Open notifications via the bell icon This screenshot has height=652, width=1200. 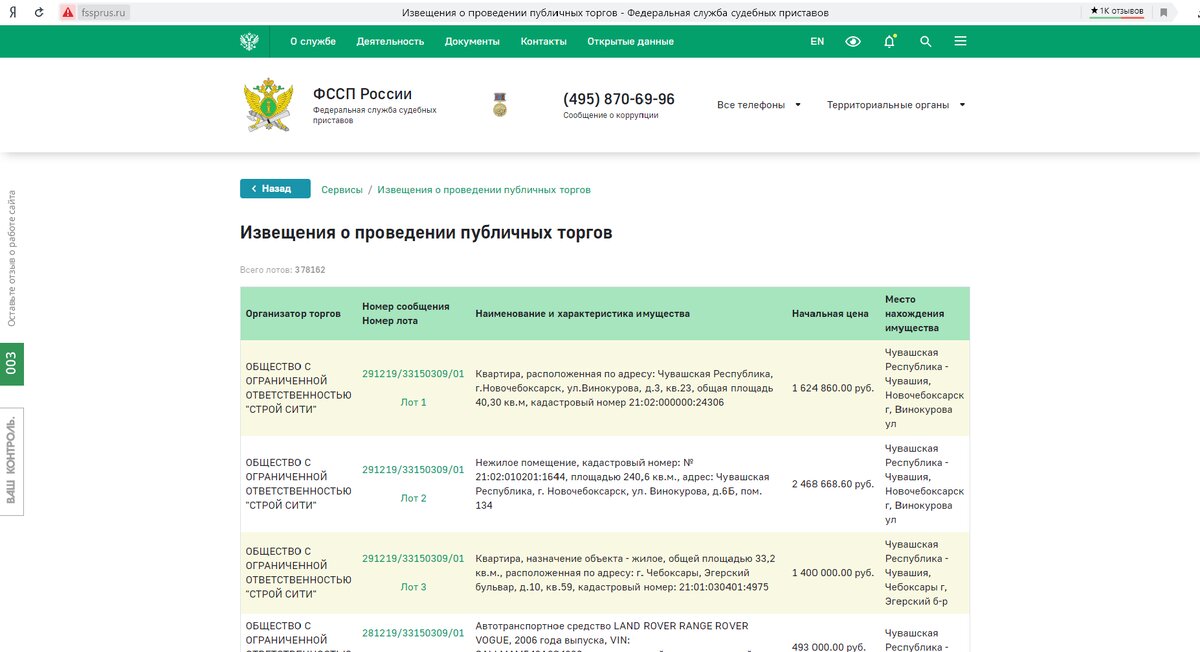click(x=888, y=41)
